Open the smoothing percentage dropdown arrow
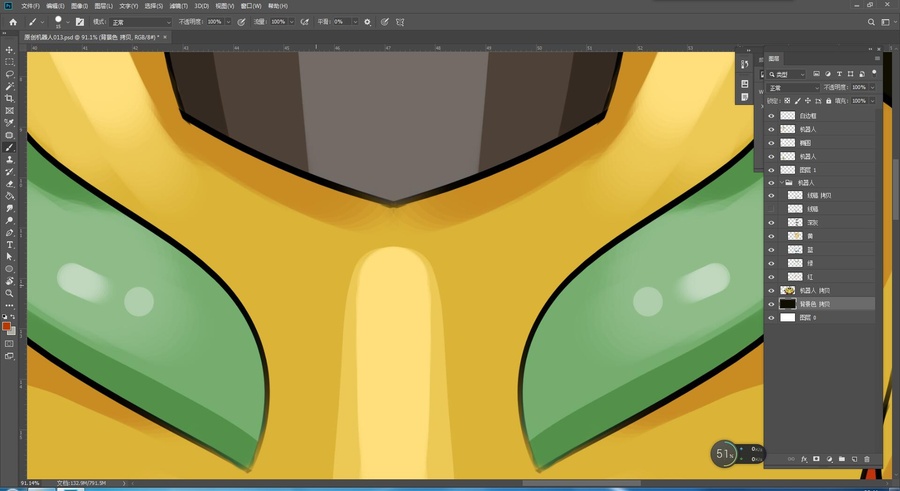The width and height of the screenshot is (900, 491). point(355,22)
